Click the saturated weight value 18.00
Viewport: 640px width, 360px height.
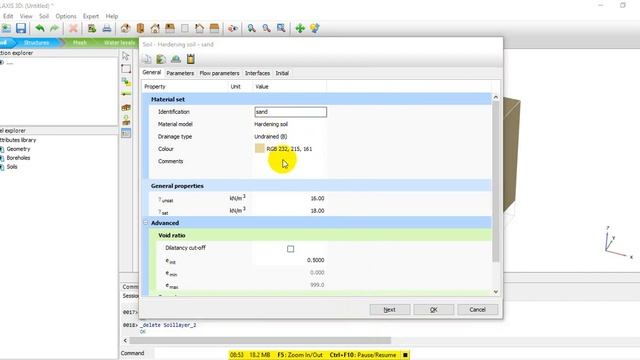(x=317, y=211)
